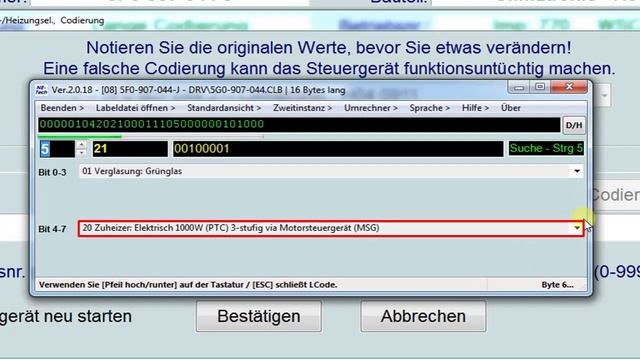Decrease byte number with down spinner arrow
Image resolution: width=640 pixels, height=360 pixels.
pyautogui.click(x=82, y=153)
